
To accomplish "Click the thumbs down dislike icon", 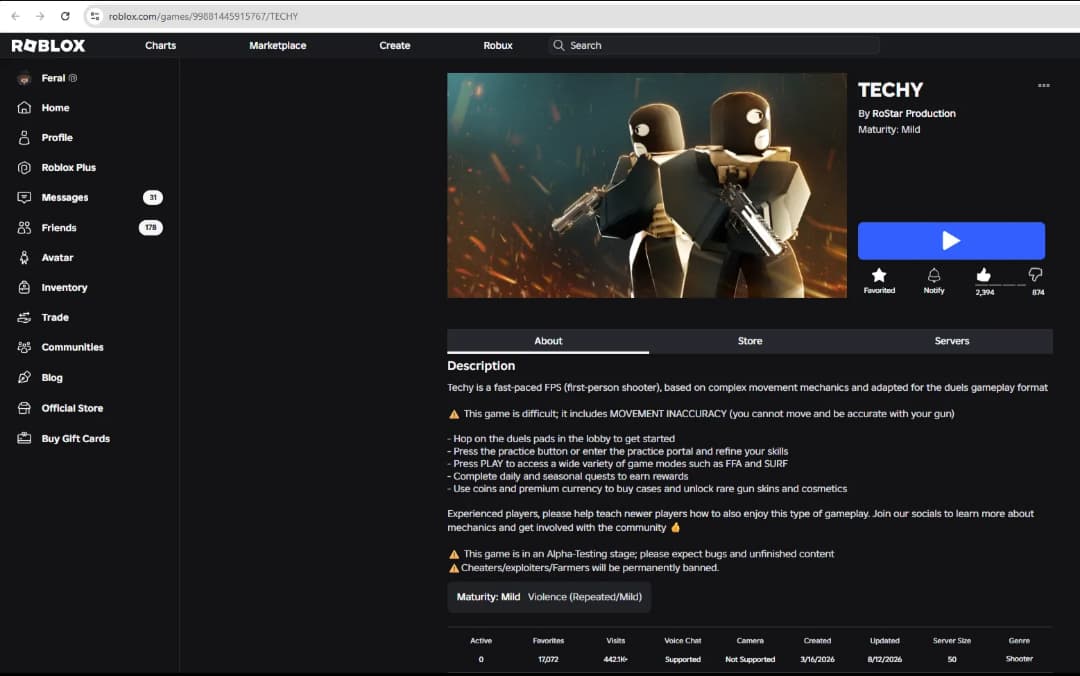I will 1035,275.
